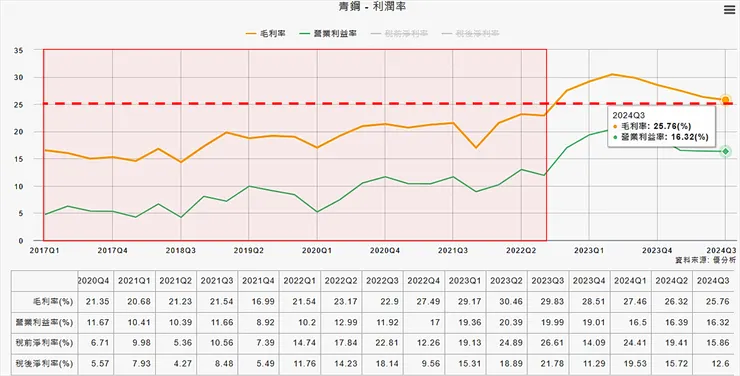Image resolution: width=740 pixels, height=376 pixels.
Task: Click pre-tax margin cell 22.81
Action: click(382, 343)
